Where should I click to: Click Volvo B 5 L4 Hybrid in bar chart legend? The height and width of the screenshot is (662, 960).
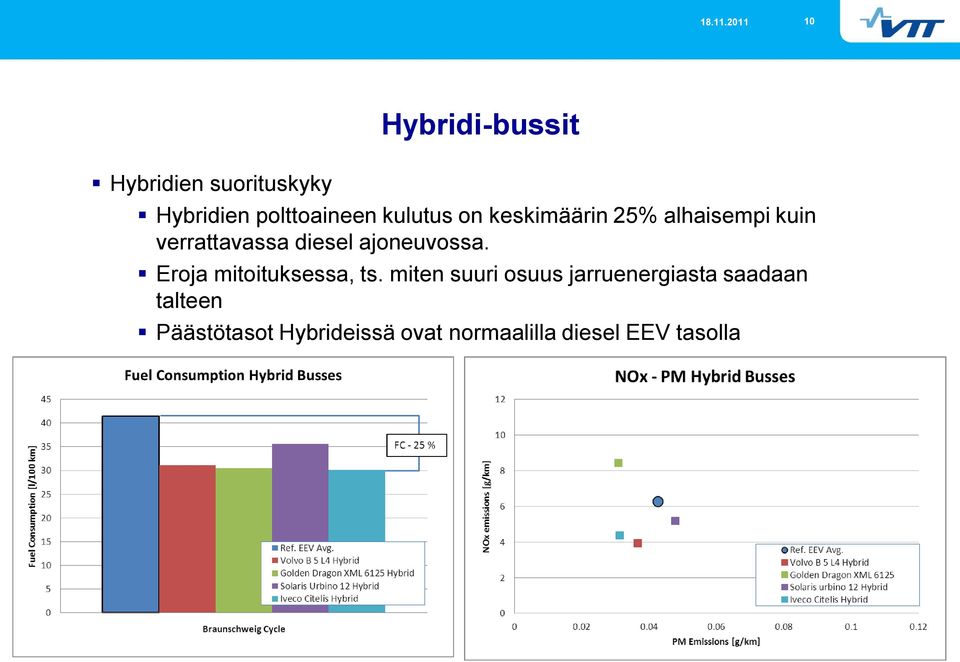(315, 560)
